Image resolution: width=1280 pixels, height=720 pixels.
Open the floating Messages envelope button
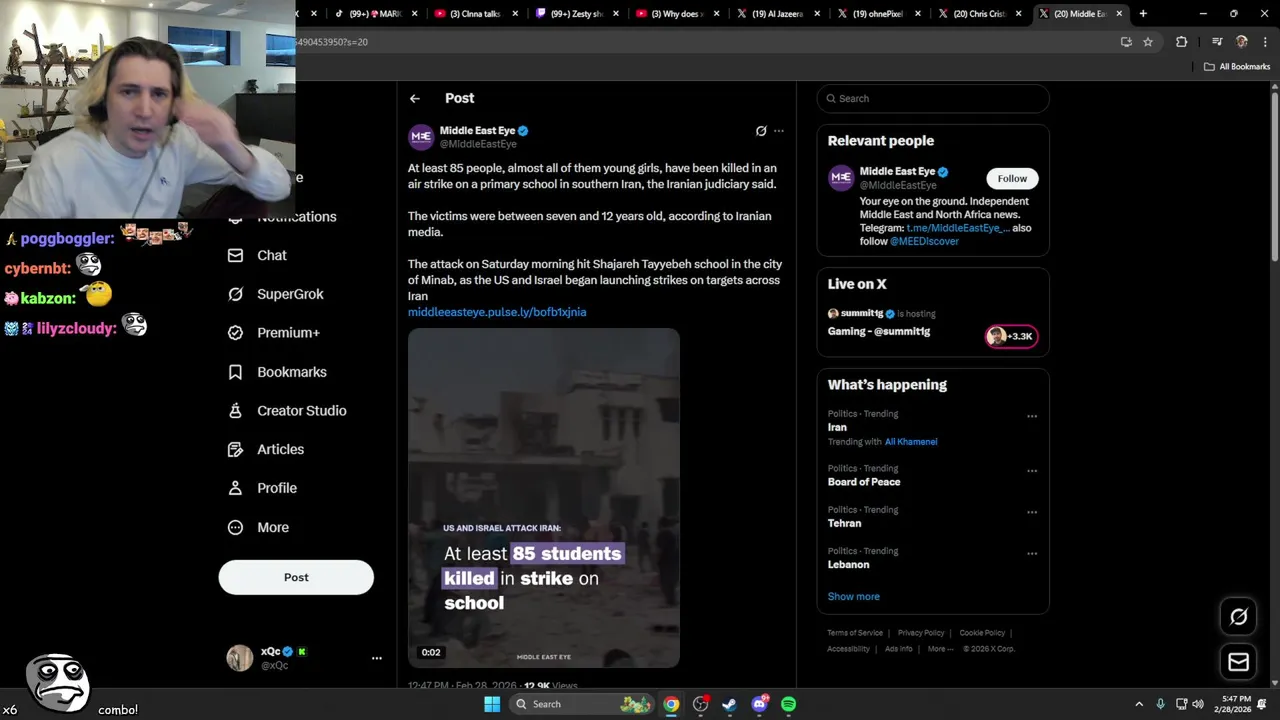(1238, 662)
